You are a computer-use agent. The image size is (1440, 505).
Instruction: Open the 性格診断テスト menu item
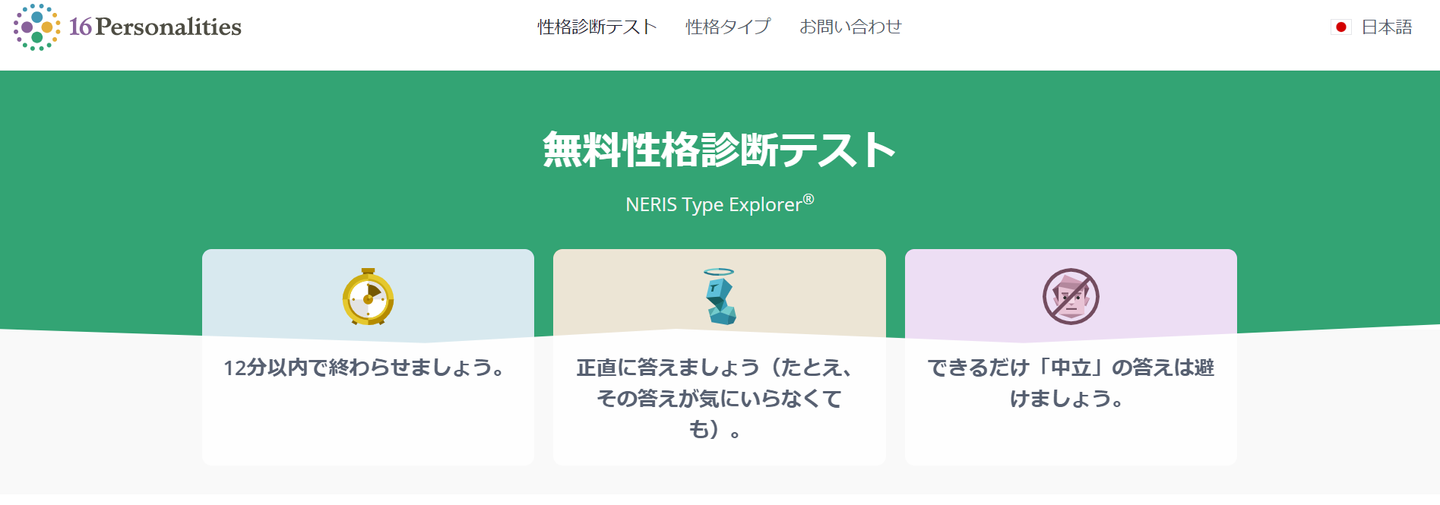click(x=597, y=27)
